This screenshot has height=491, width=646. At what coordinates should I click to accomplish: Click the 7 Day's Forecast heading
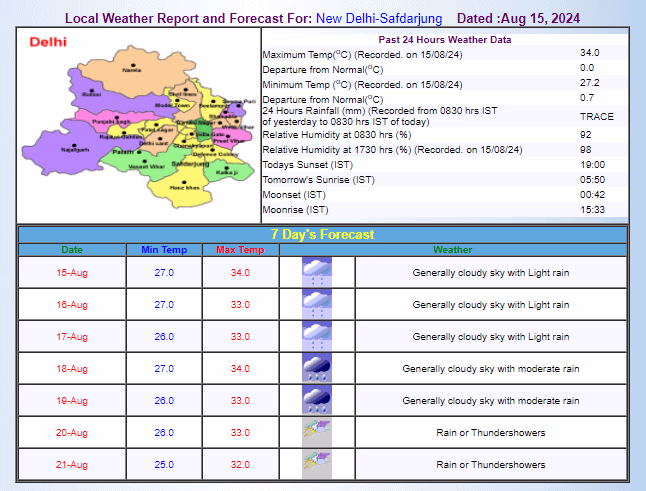[x=323, y=234]
